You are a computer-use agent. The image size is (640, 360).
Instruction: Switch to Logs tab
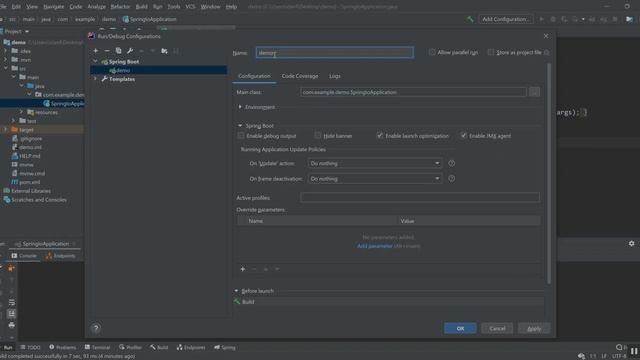[x=335, y=76]
